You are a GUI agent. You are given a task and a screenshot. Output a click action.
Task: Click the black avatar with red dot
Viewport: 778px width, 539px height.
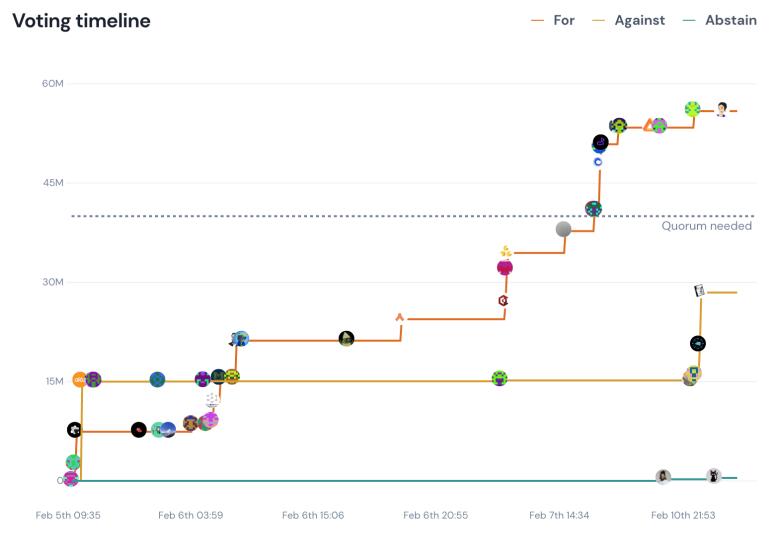139,430
